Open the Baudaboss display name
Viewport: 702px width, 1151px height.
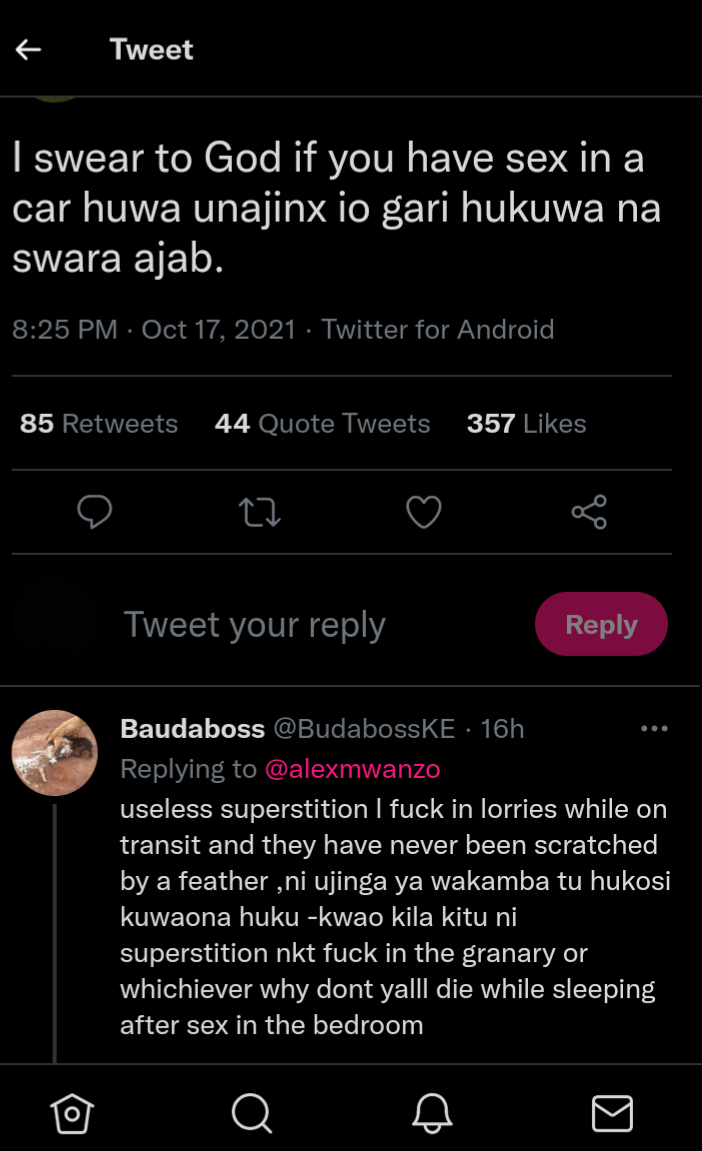coord(192,729)
